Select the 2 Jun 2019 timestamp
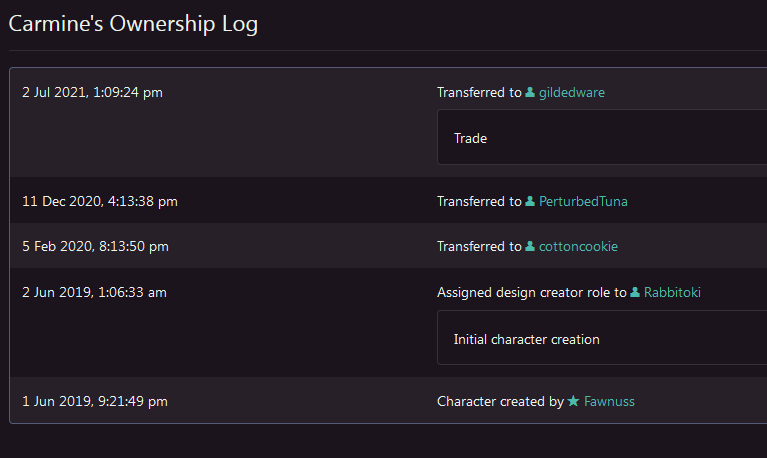The height and width of the screenshot is (458, 767). [x=94, y=293]
